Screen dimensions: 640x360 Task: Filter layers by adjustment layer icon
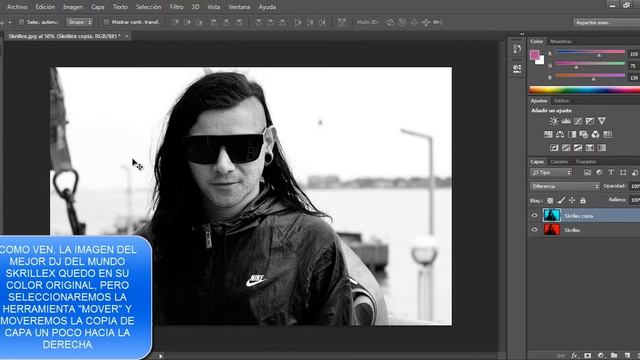pyautogui.click(x=599, y=173)
